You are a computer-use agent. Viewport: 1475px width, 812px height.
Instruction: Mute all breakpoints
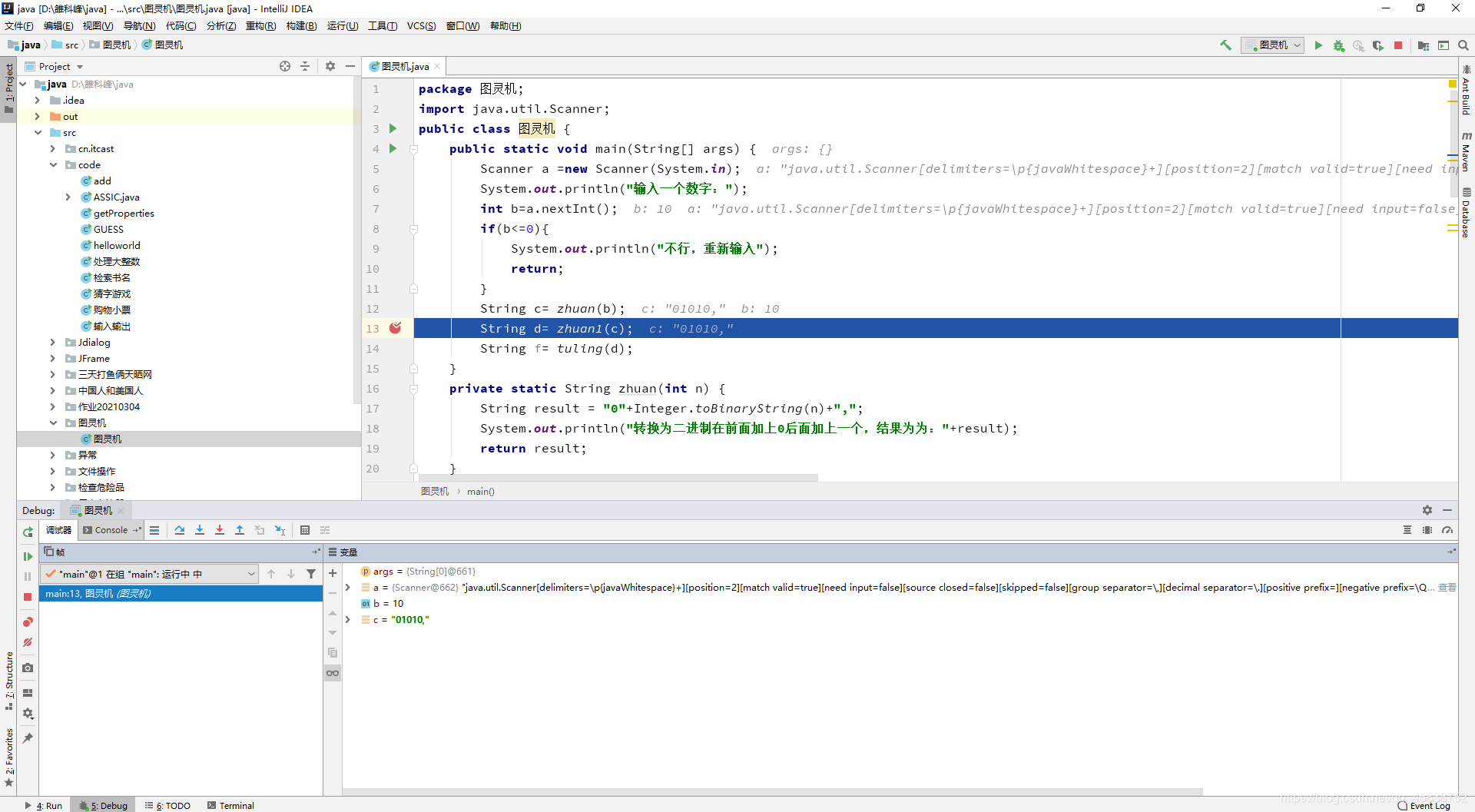click(28, 642)
